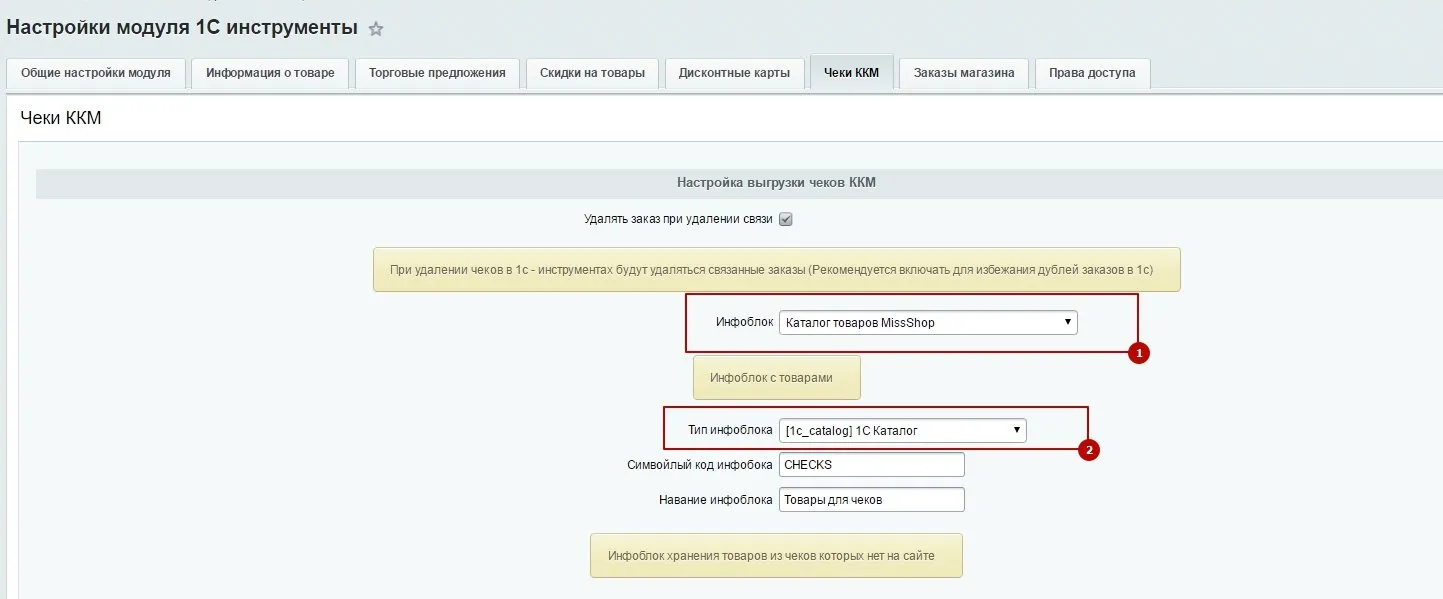The image size is (1443, 599).
Task: Focus the 'Навание инфоблока' text field
Action: click(x=871, y=499)
